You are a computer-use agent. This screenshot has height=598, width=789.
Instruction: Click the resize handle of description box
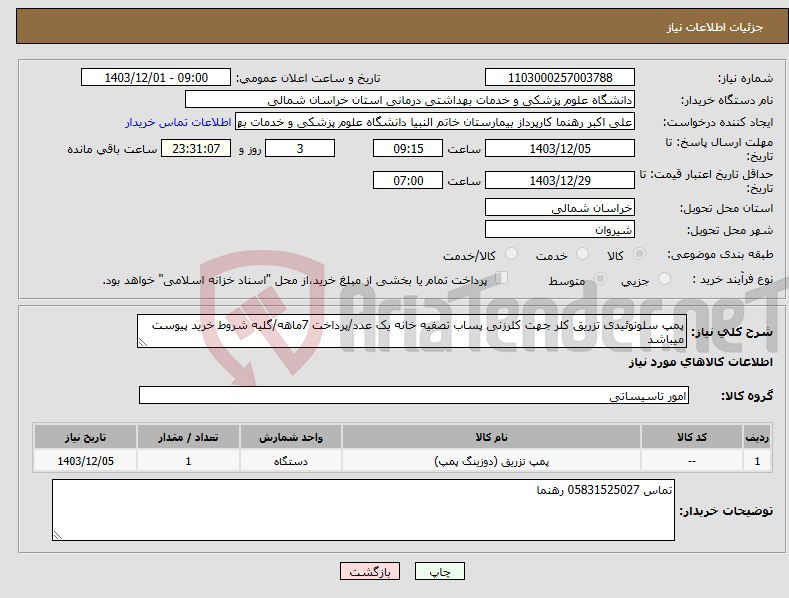pyautogui.click(x=143, y=342)
